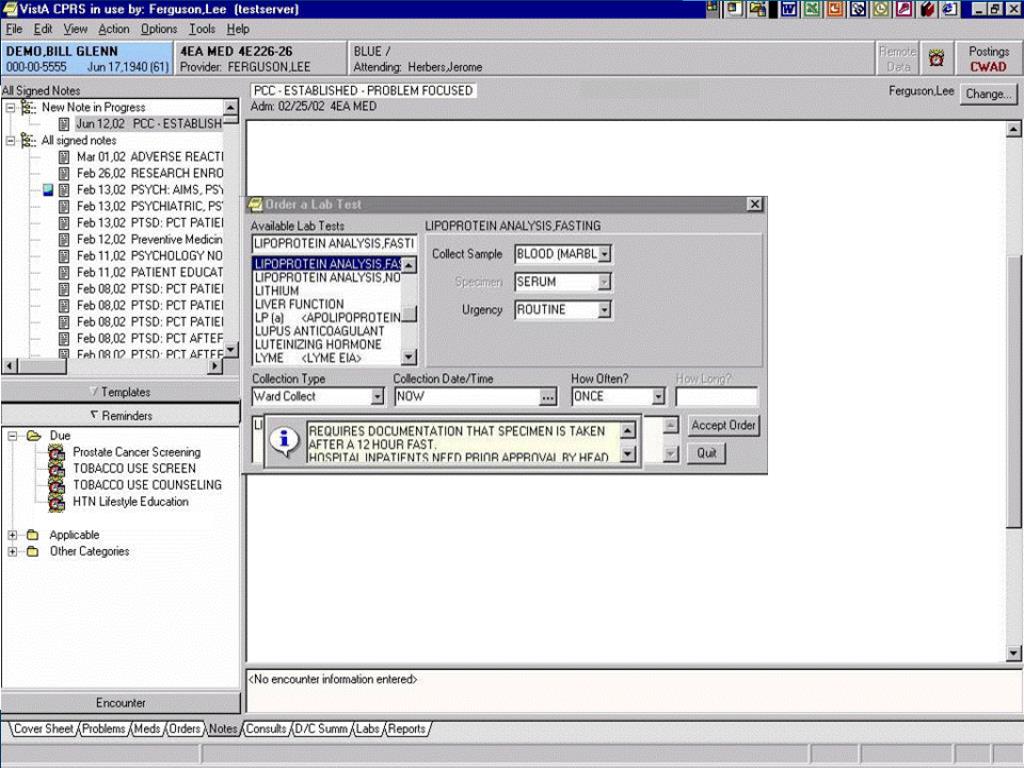Open the Urgency dropdown
1024x768 pixels.
tap(605, 310)
